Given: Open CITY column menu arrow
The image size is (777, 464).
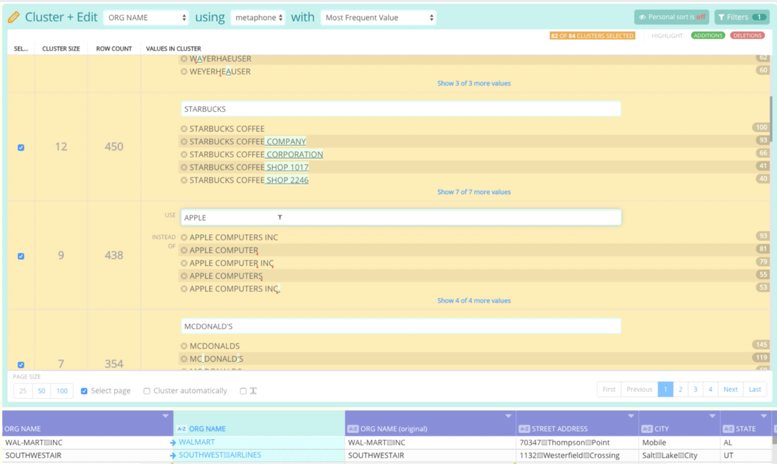Looking at the screenshot, I should click(712, 416).
